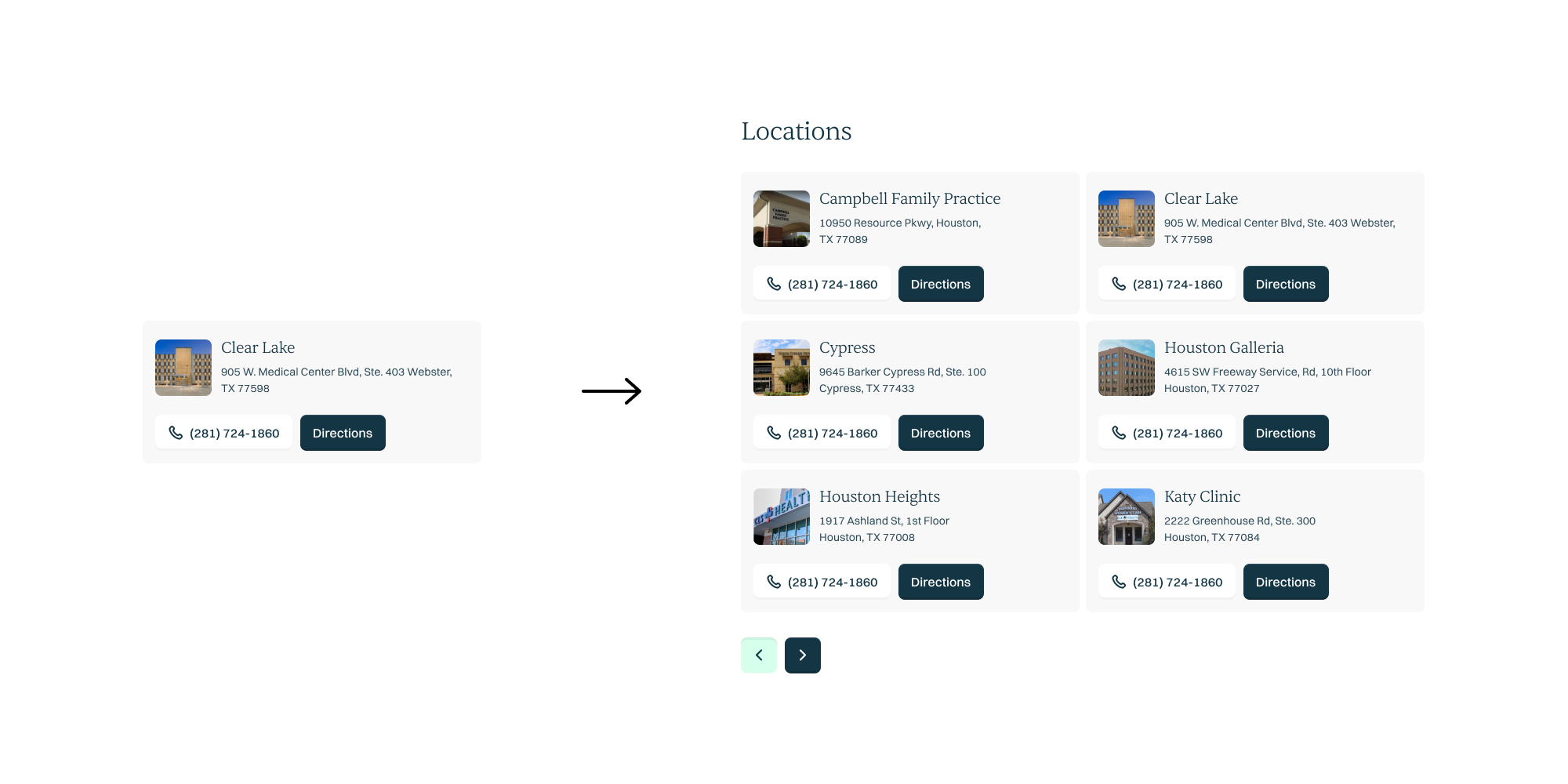Get Directions to Campbell Family Practice

coord(940,284)
